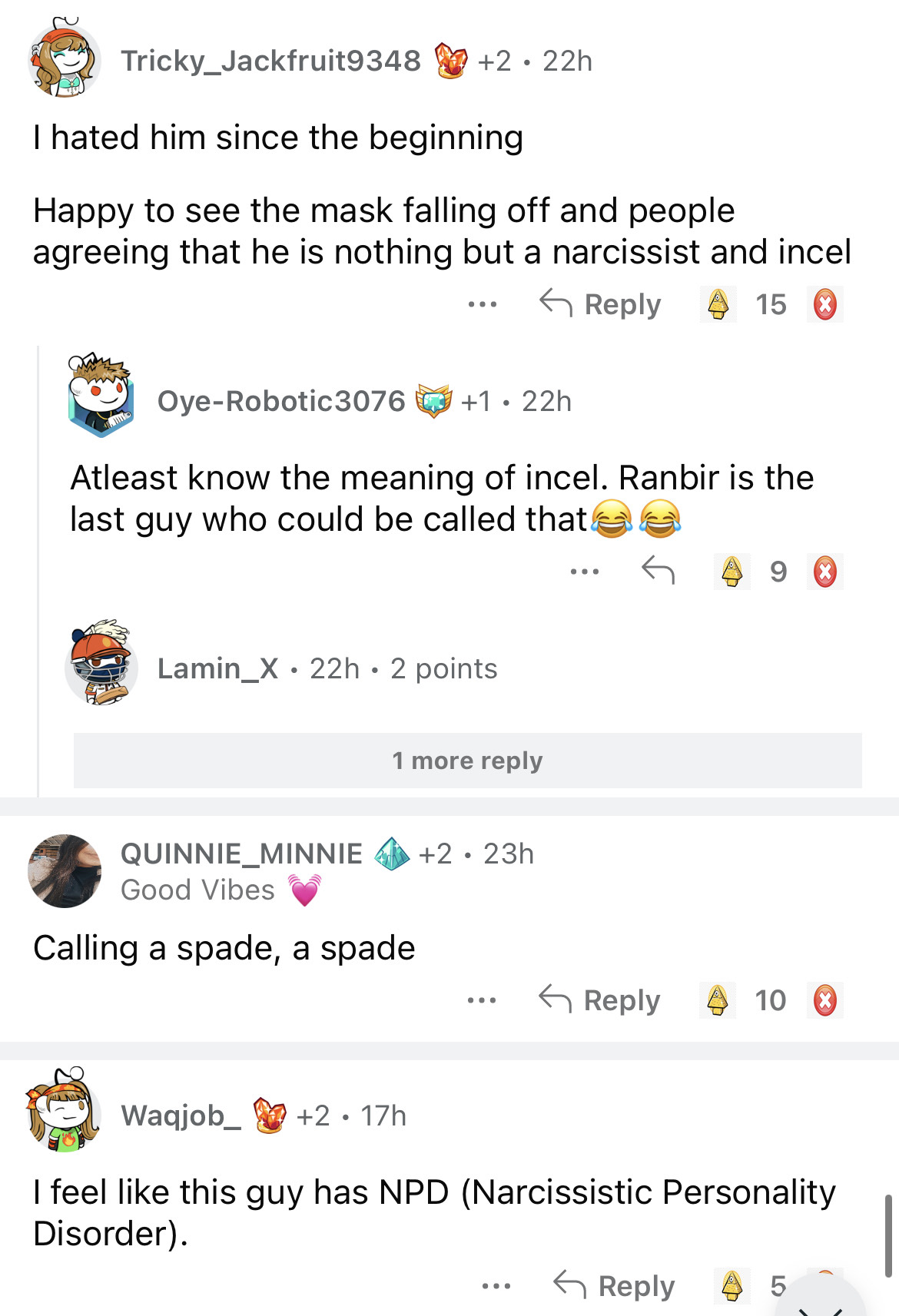Image resolution: width=899 pixels, height=1316 pixels.
Task: Click reply arrow on Oye-Robotic3076's comment
Action: coord(658,571)
